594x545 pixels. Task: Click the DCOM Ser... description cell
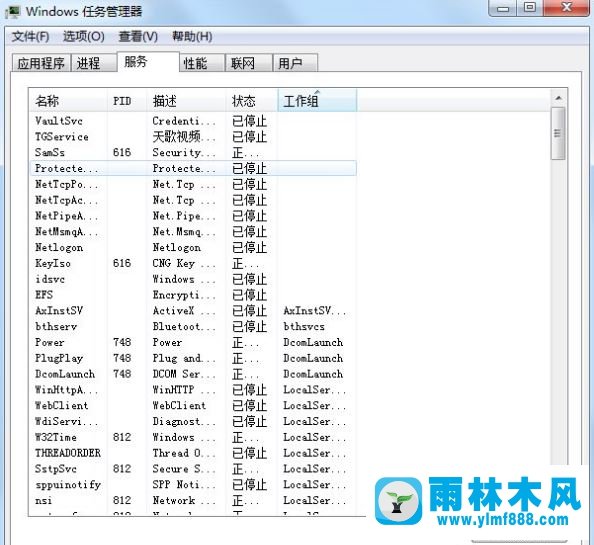coord(184,374)
